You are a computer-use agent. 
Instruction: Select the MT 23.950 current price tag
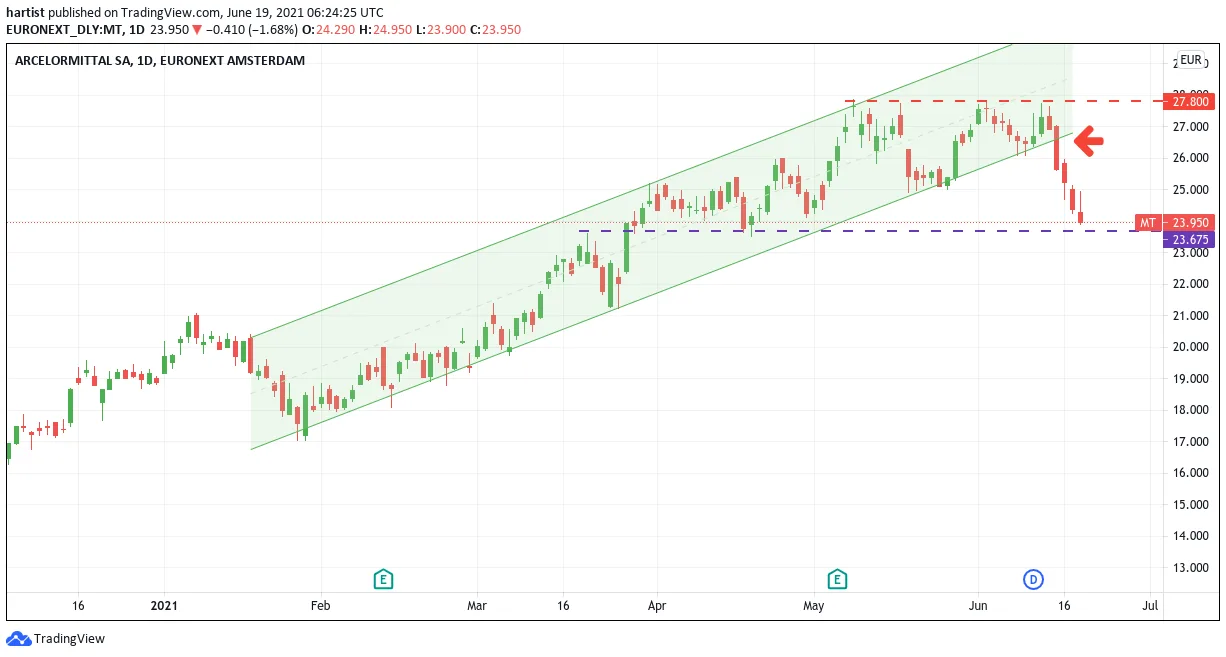(x=1175, y=223)
